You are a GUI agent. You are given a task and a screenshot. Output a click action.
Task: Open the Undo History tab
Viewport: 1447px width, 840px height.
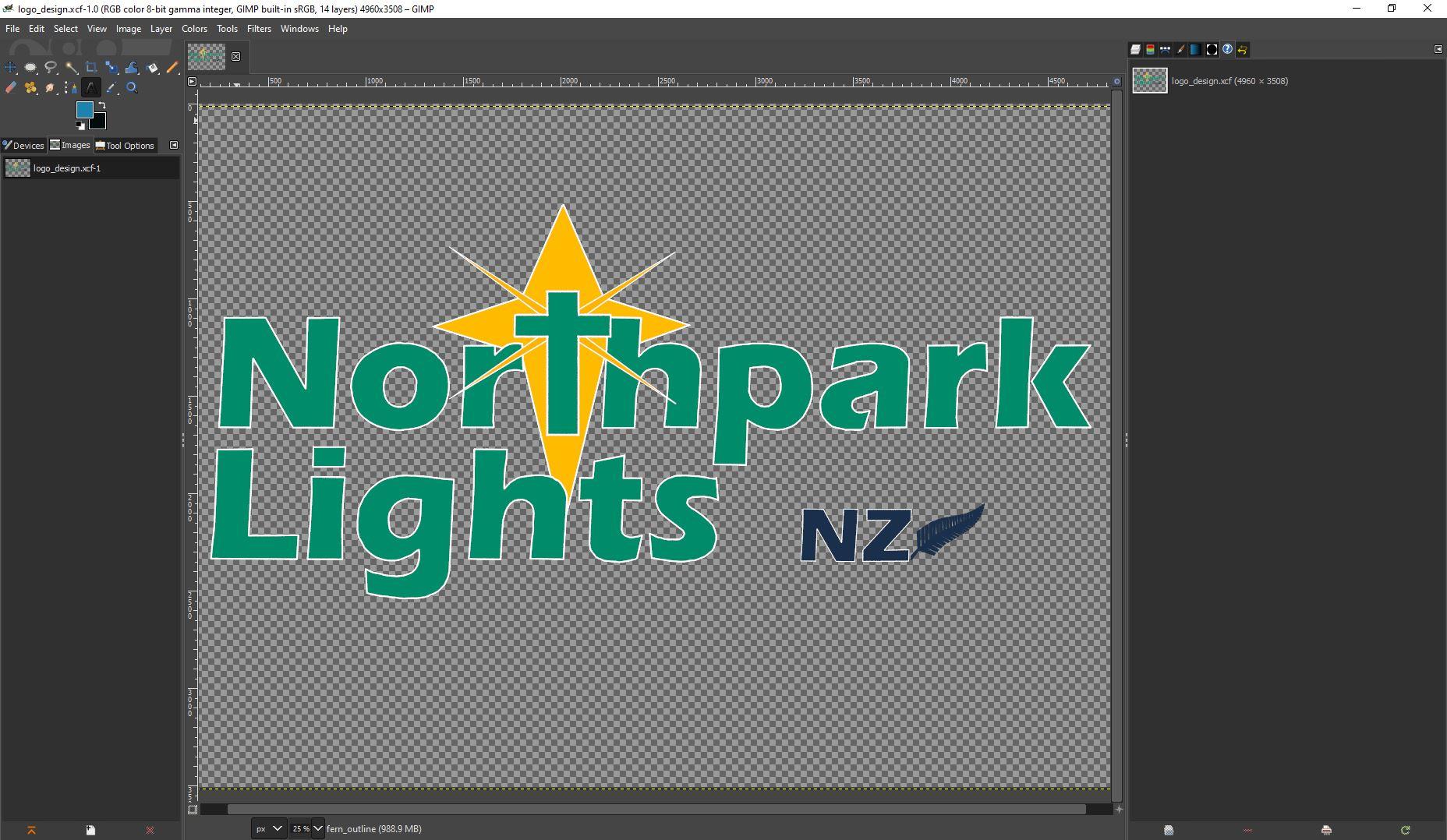click(1243, 49)
